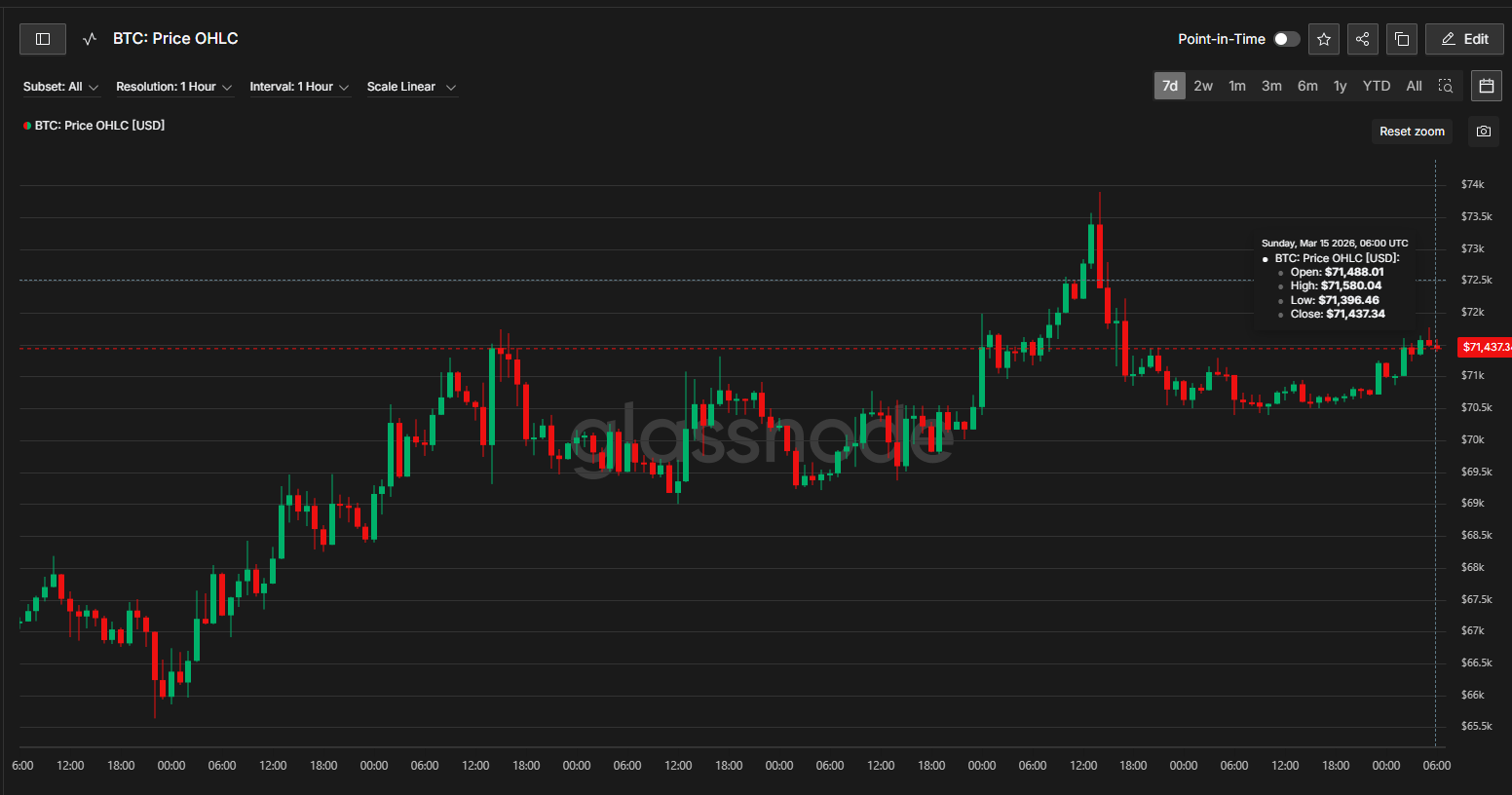
Task: Enable the Point-in-Time switch
Action: 1286,39
